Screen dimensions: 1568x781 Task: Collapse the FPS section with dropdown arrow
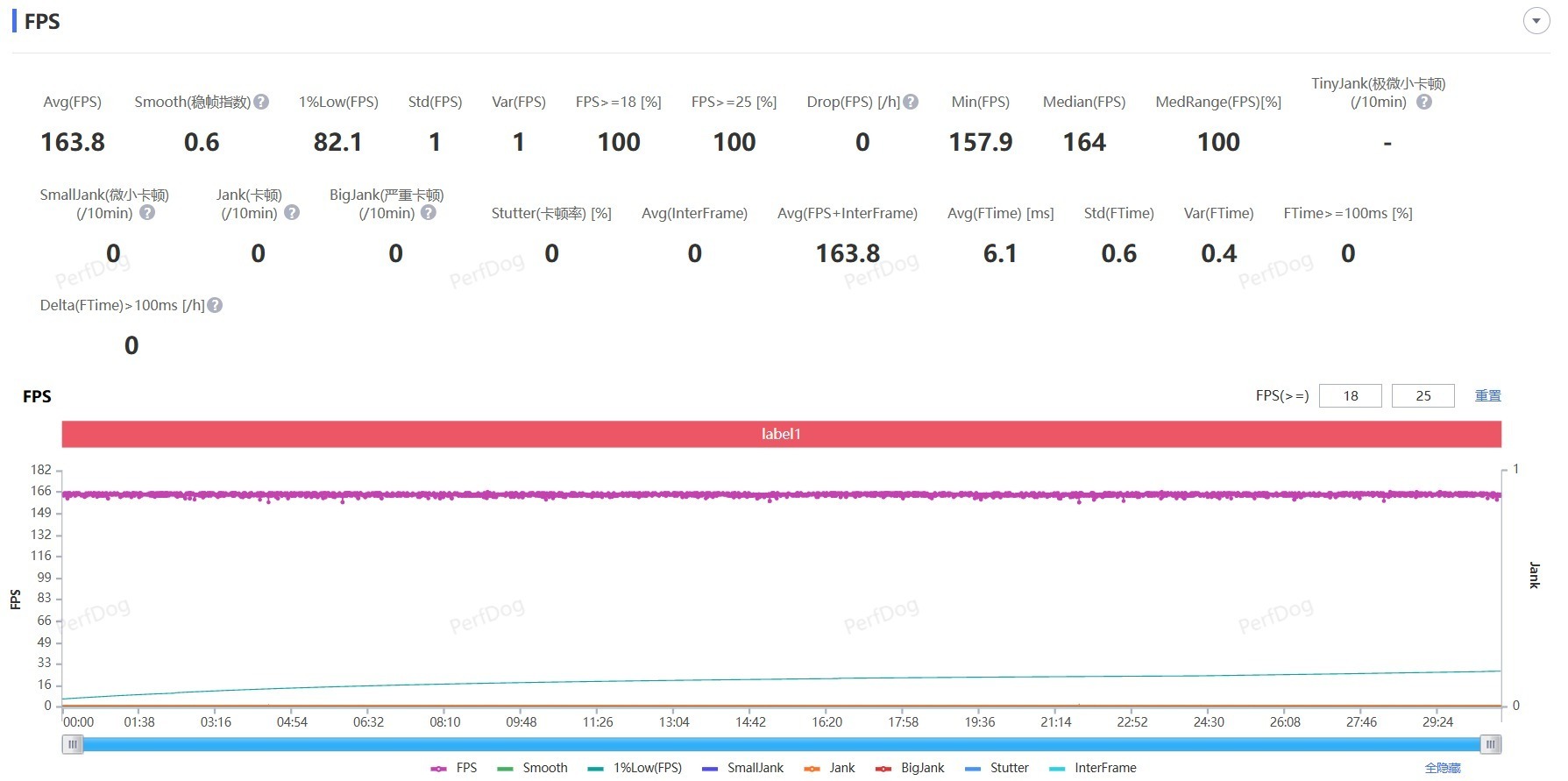[1536, 21]
